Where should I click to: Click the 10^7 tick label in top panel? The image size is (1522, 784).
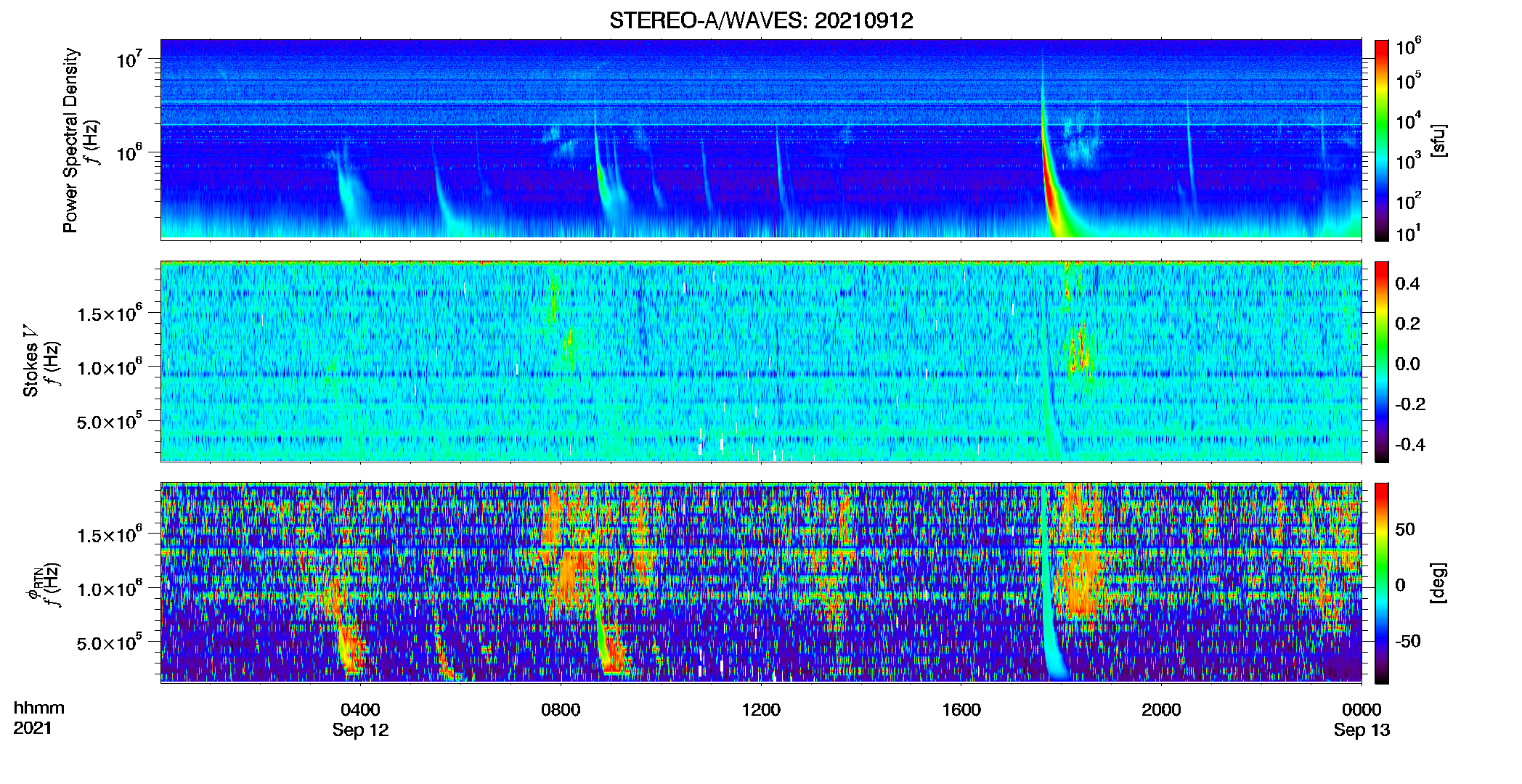pyautogui.click(x=129, y=58)
